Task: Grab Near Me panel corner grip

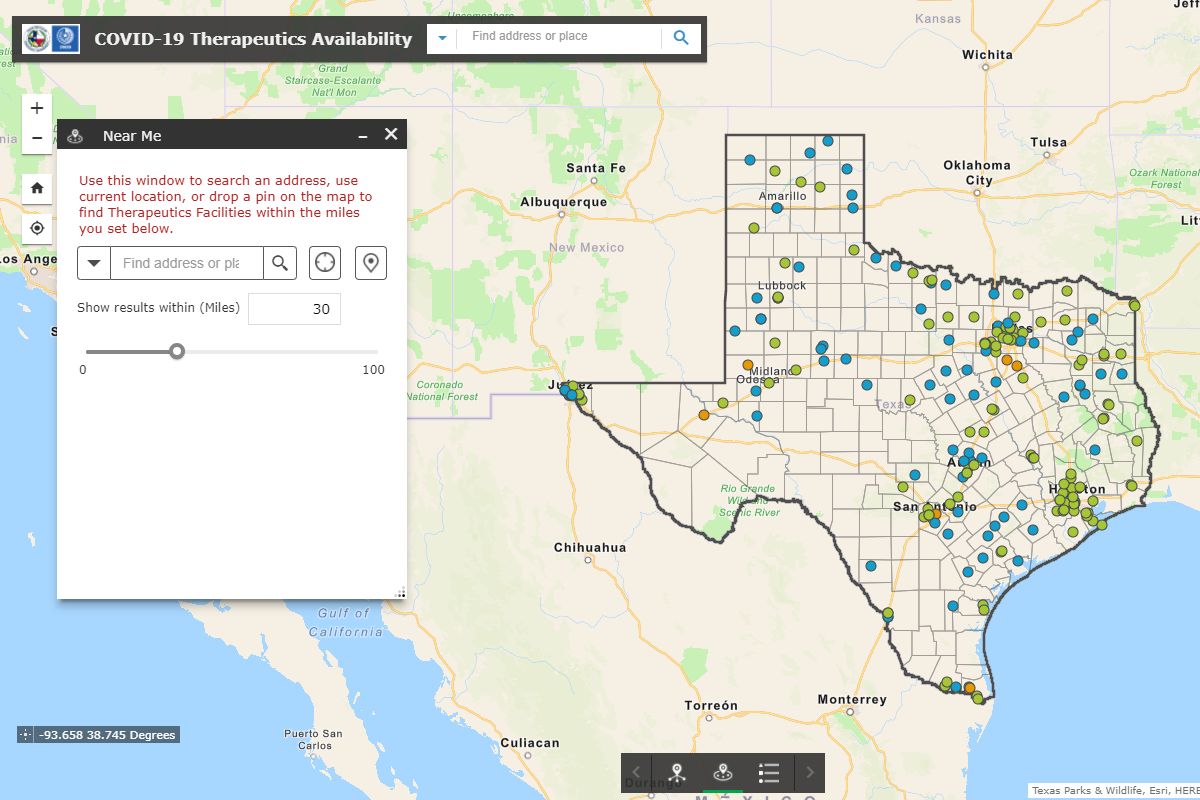Action: (x=400, y=593)
